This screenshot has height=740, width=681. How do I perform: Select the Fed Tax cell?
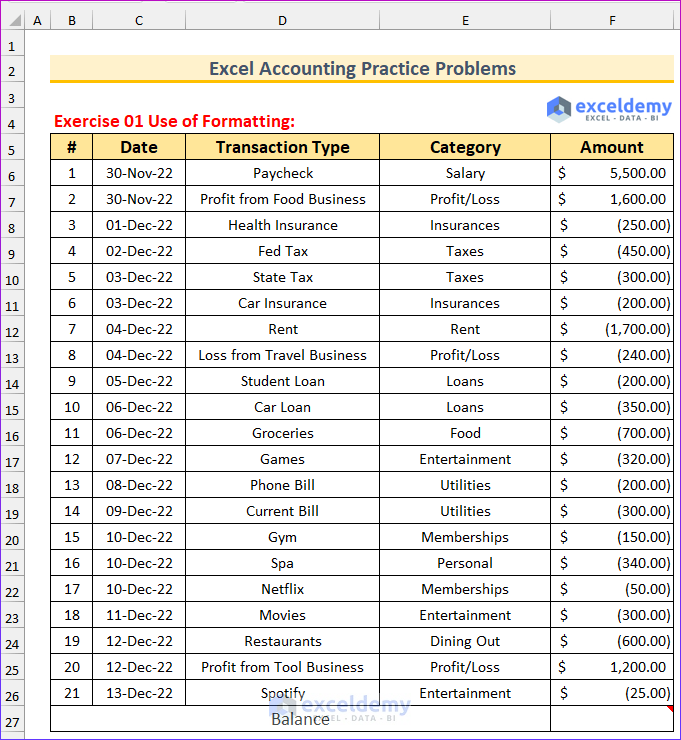coord(282,251)
